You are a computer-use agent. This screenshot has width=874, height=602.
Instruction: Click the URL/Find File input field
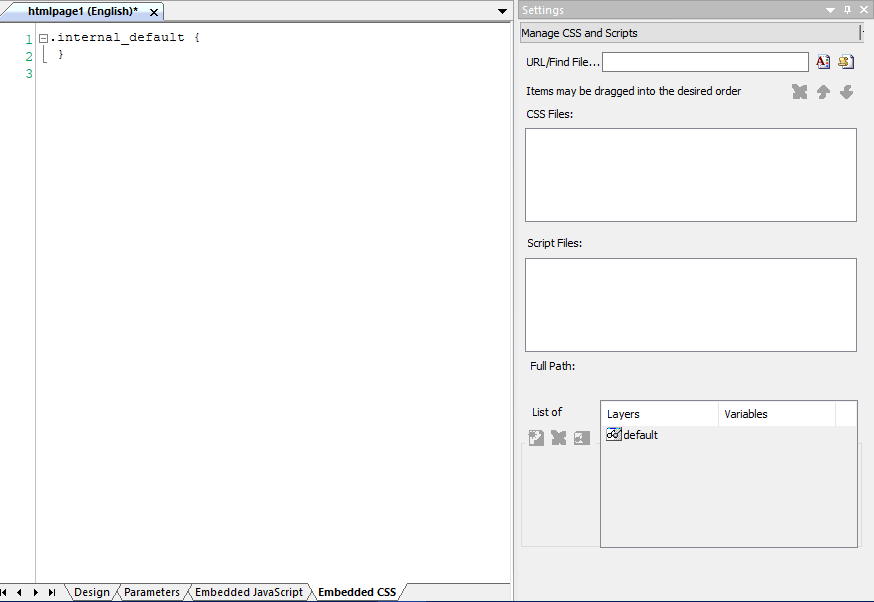705,62
